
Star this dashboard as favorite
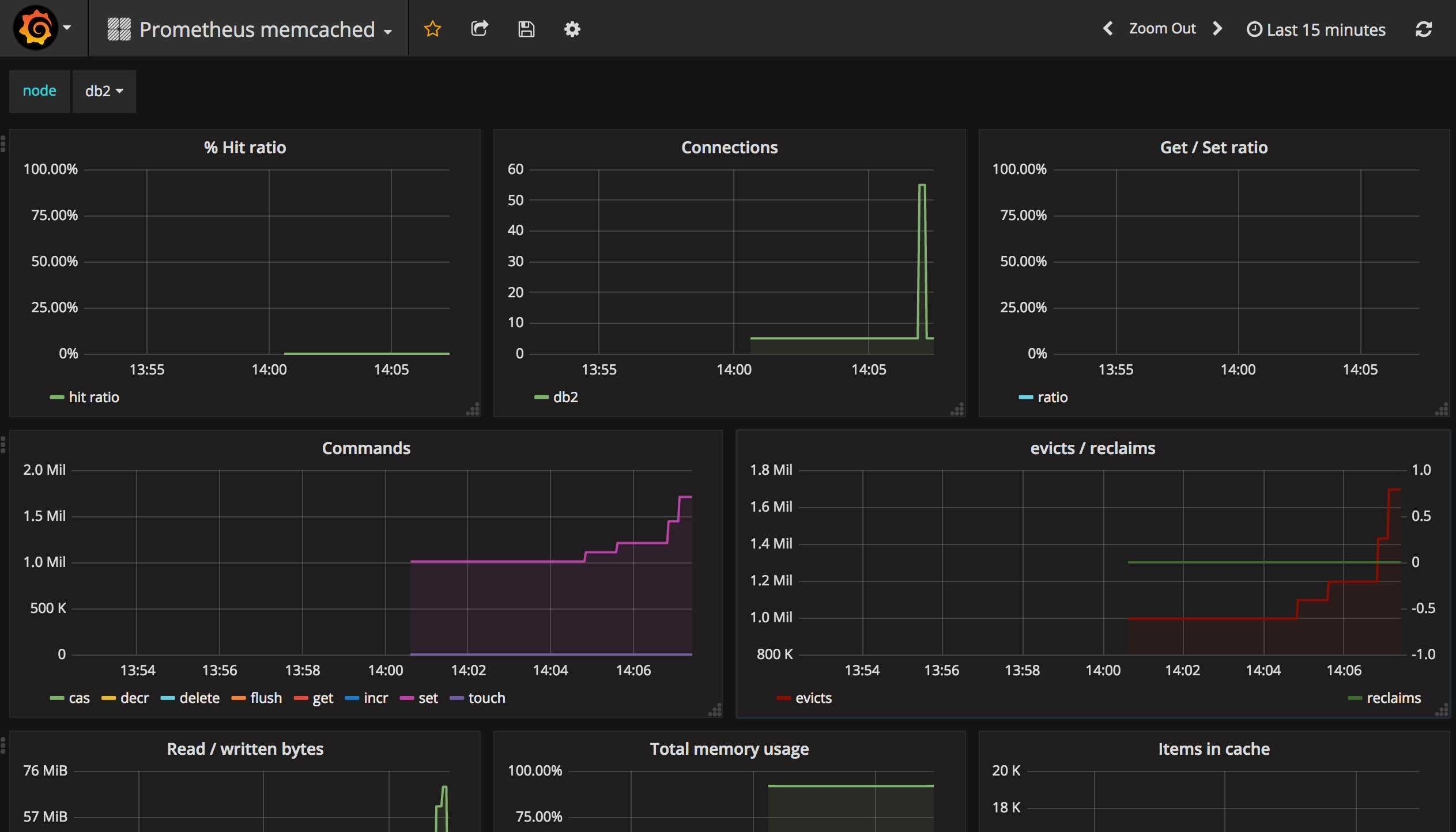point(432,29)
